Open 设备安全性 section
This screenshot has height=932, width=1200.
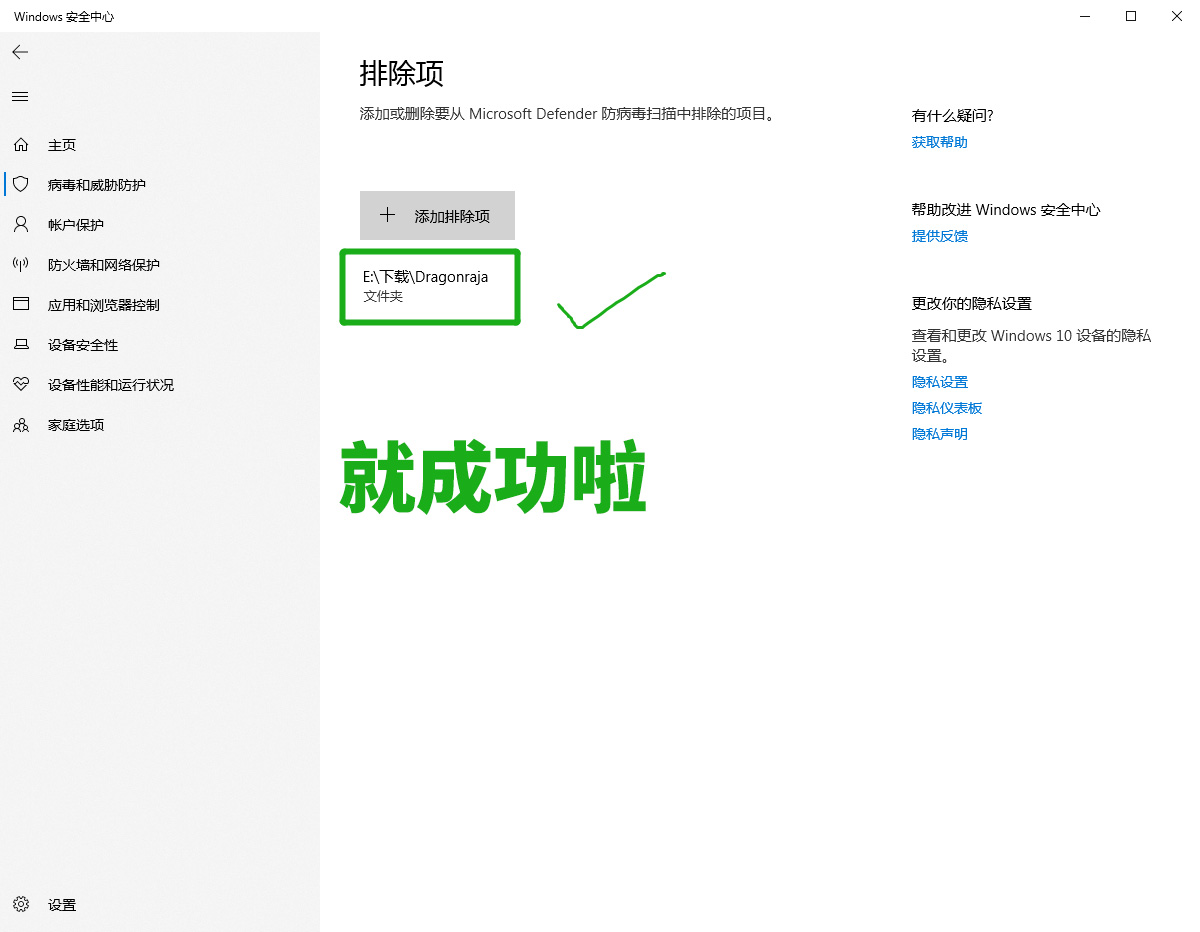tap(160, 345)
